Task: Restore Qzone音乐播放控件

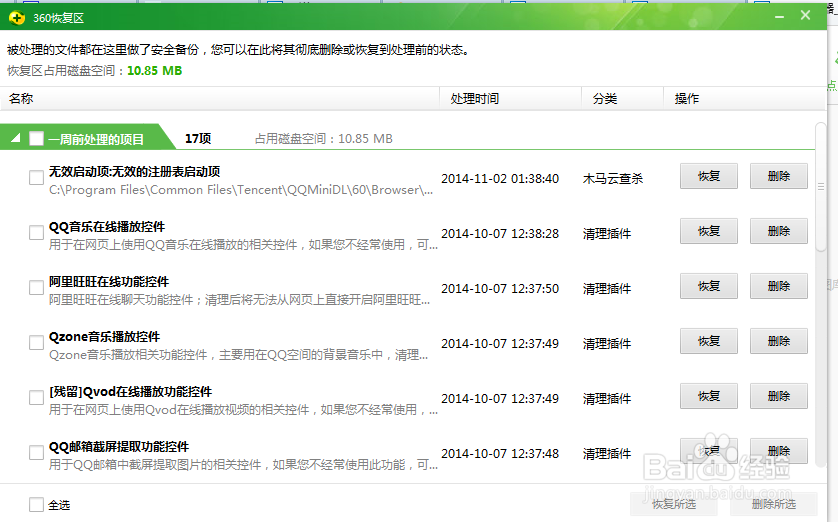Action: click(x=709, y=341)
